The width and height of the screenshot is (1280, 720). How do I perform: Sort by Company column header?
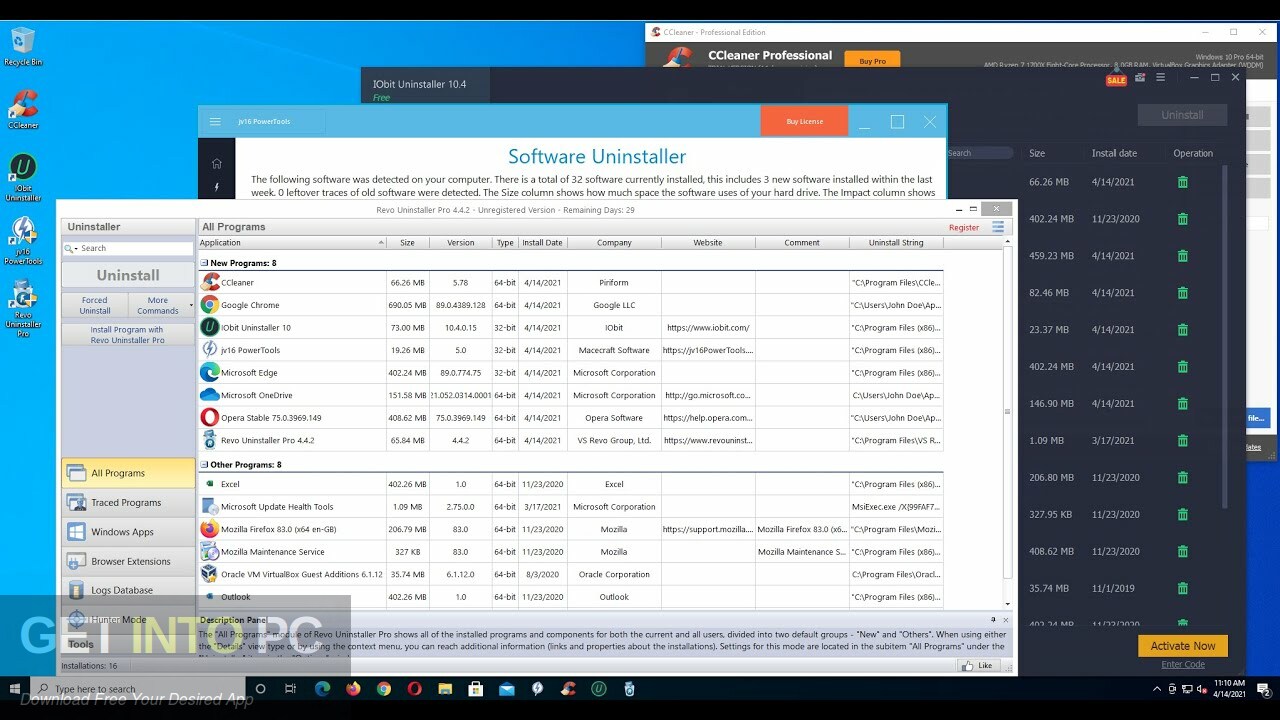coord(614,242)
